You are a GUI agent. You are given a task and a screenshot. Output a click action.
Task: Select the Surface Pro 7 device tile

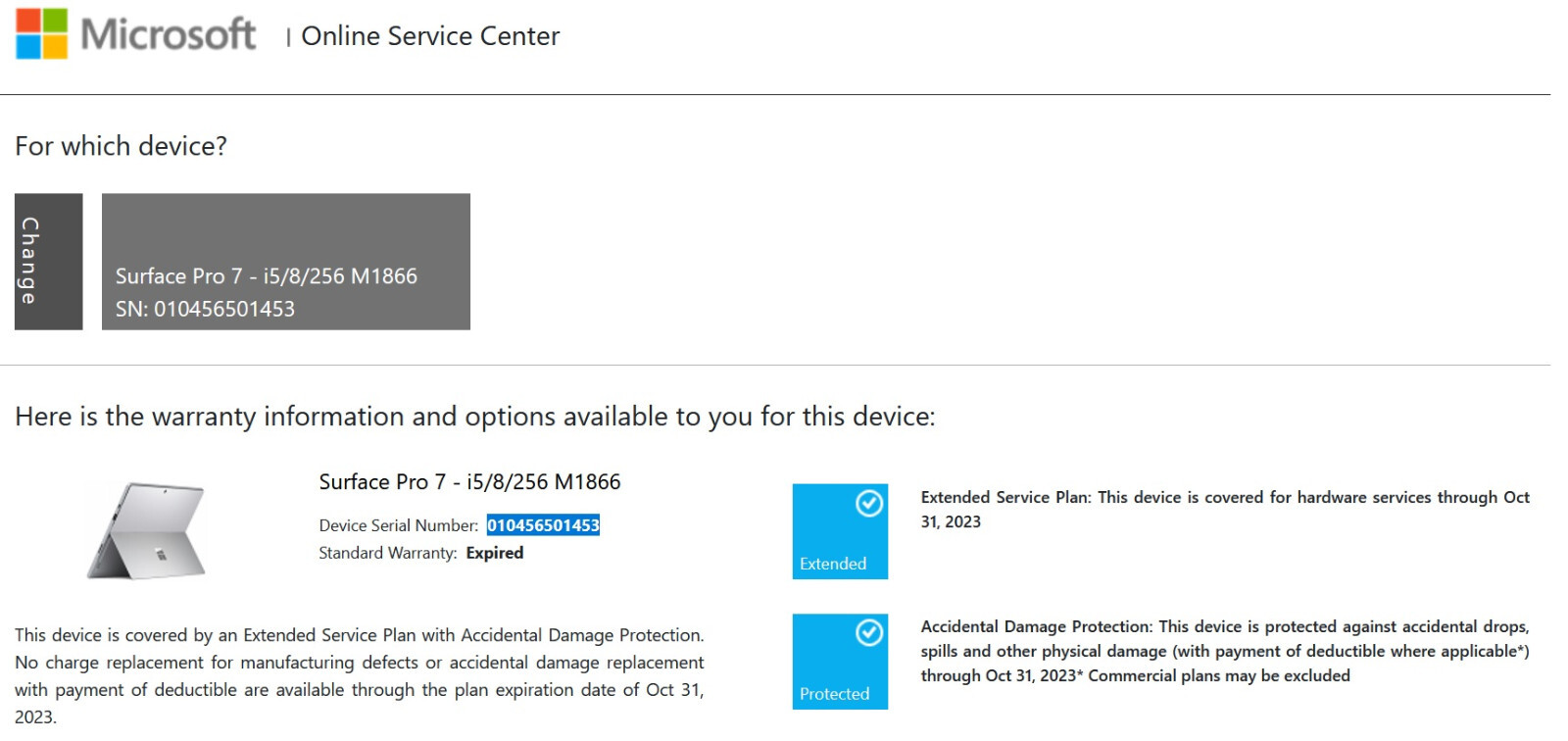286,262
